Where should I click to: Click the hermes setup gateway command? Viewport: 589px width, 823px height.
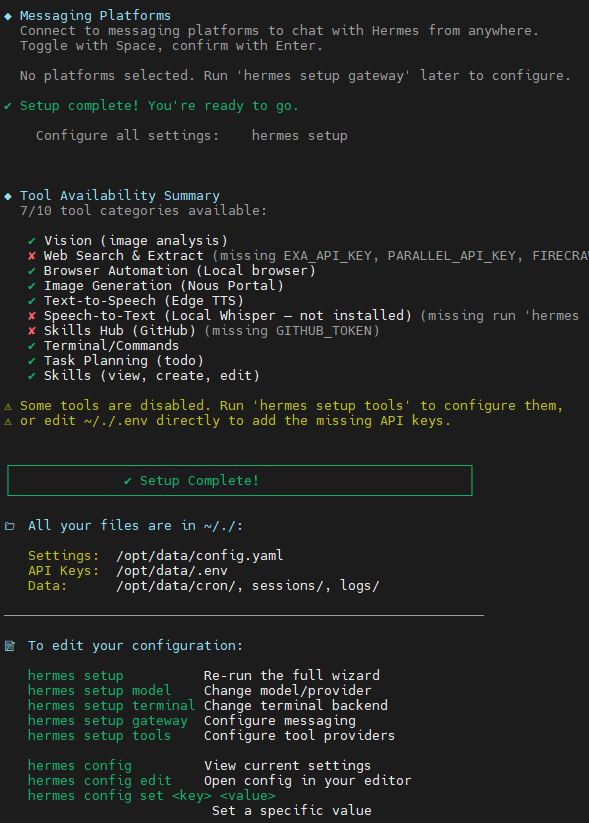click(108, 721)
